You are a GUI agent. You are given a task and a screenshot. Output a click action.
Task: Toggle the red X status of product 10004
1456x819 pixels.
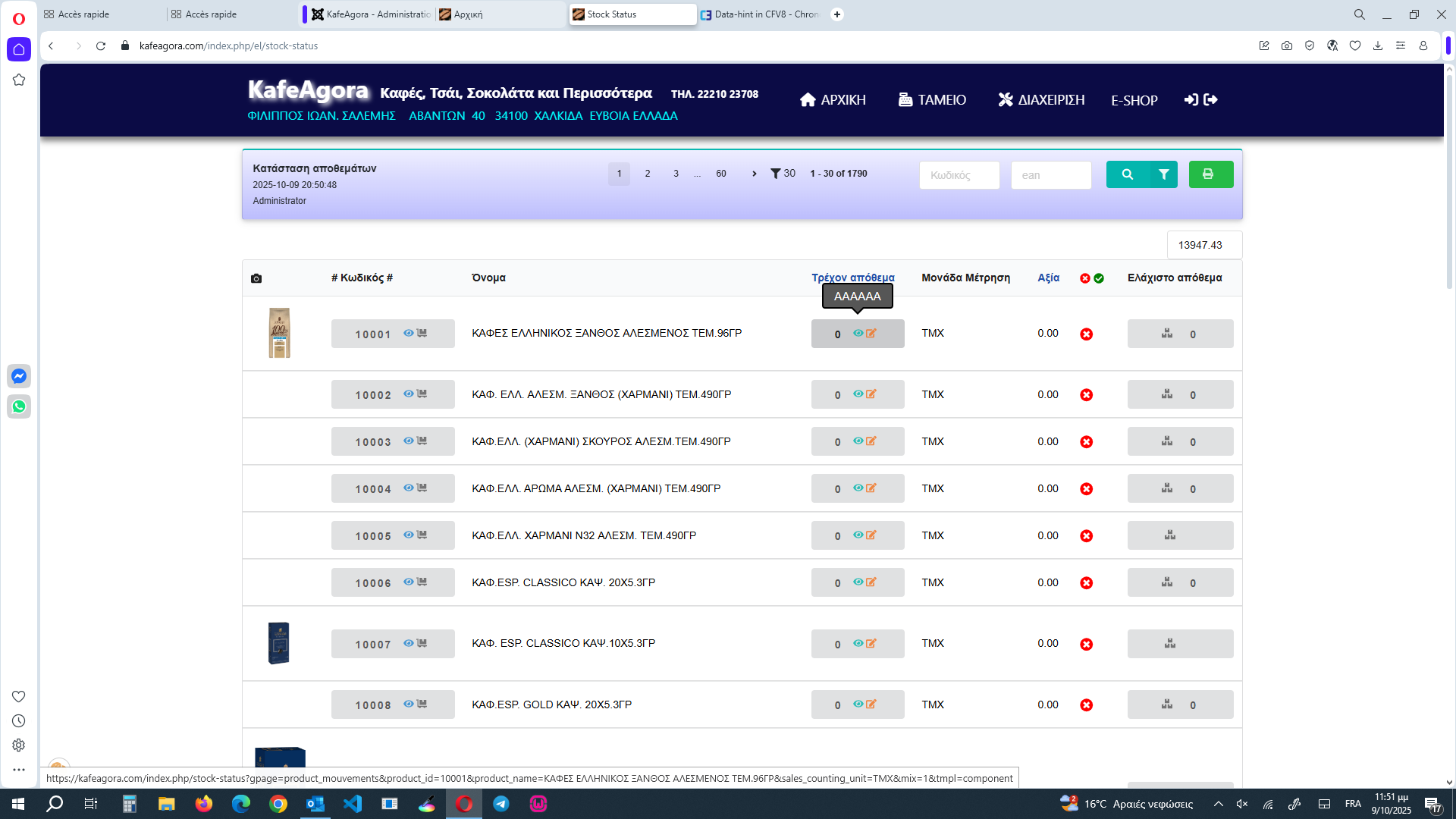[x=1086, y=489]
